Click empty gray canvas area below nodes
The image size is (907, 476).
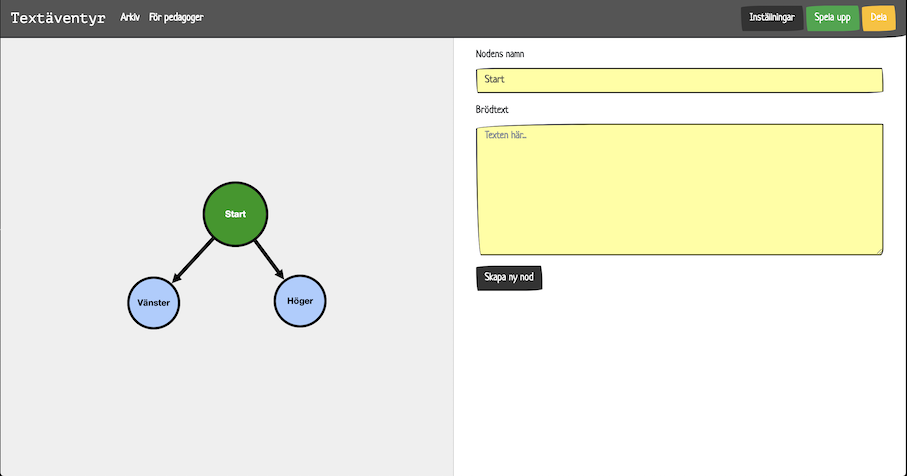227,405
